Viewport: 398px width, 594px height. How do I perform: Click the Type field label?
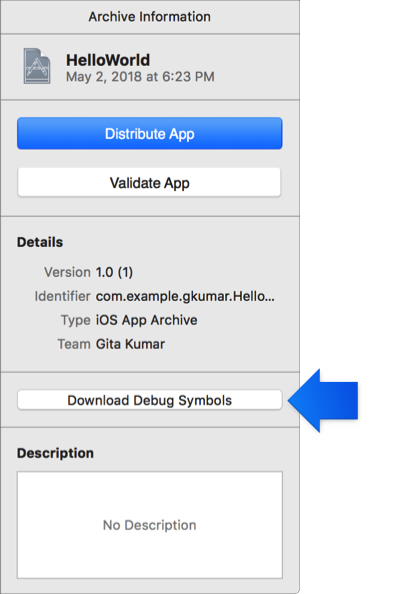pos(76,320)
